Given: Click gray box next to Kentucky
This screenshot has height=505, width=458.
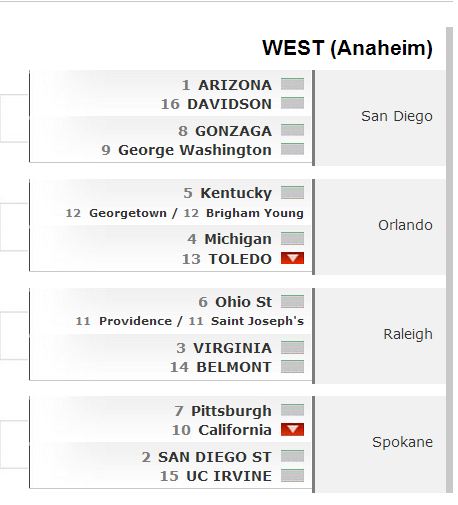Looking at the screenshot, I should 292,192.
